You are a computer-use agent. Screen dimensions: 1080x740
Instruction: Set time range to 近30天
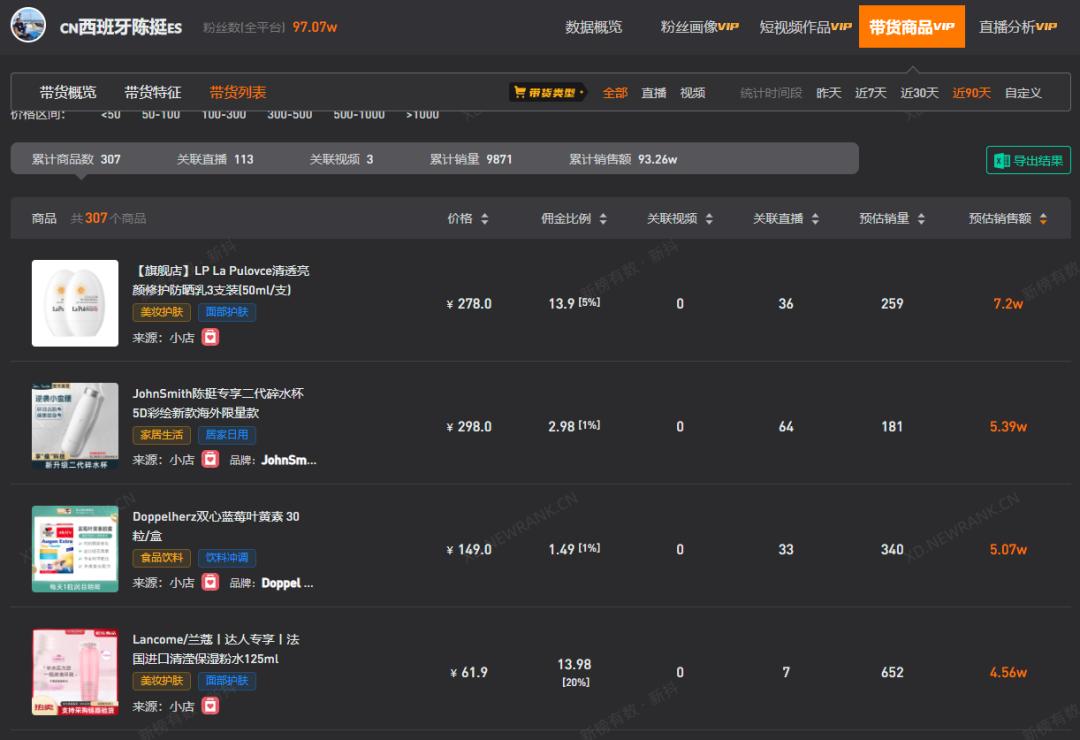click(x=919, y=93)
